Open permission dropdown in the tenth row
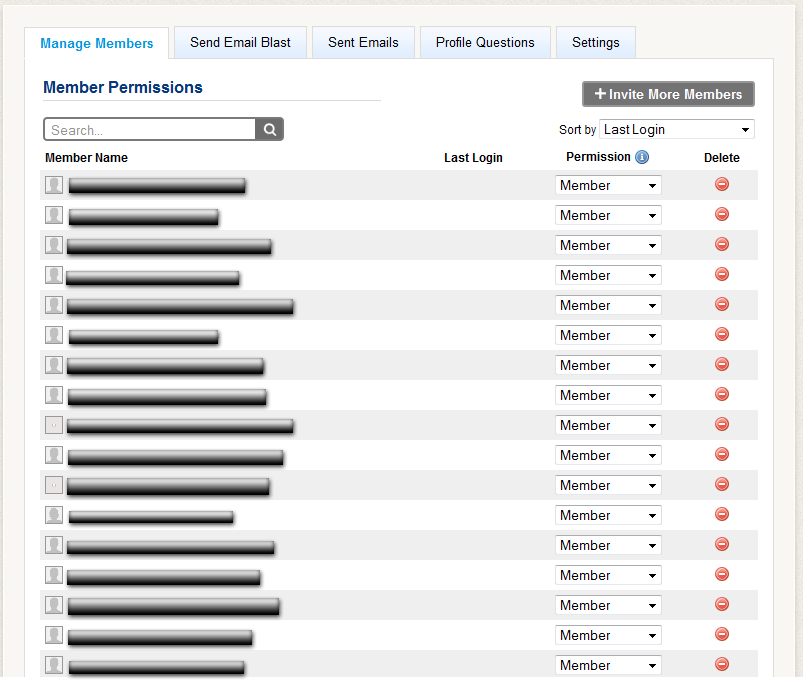Viewport: 803px width, 682px height. click(608, 456)
